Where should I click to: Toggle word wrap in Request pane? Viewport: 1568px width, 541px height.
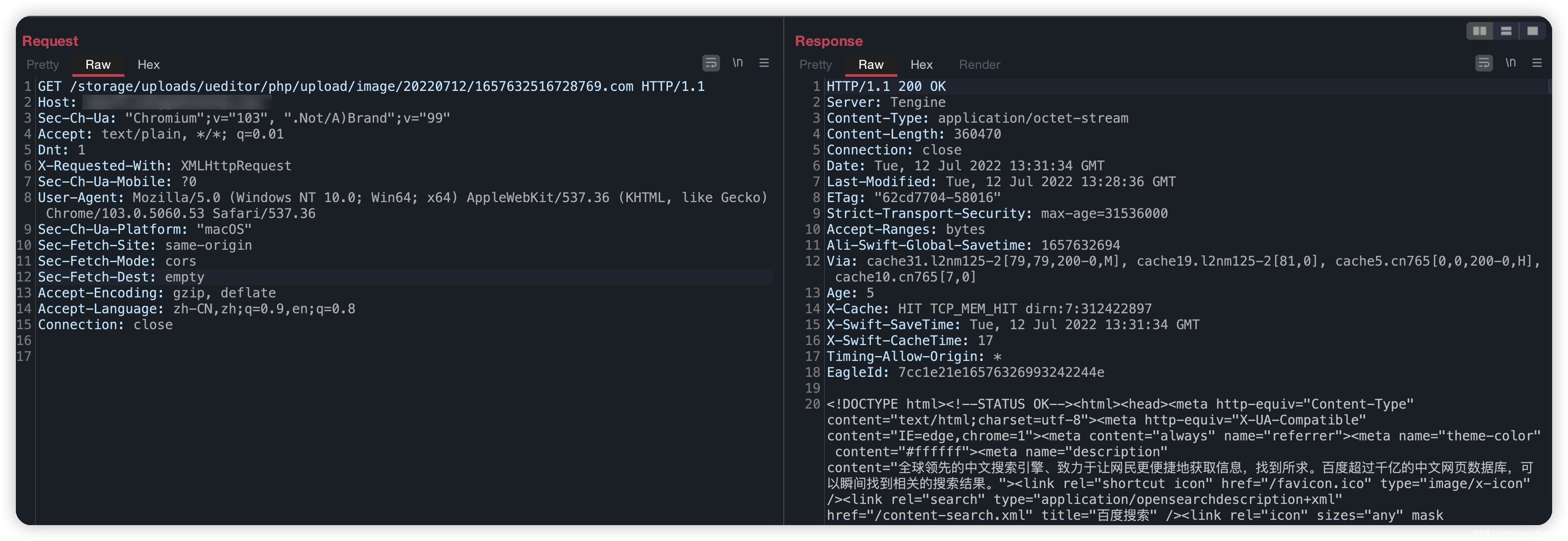[710, 63]
